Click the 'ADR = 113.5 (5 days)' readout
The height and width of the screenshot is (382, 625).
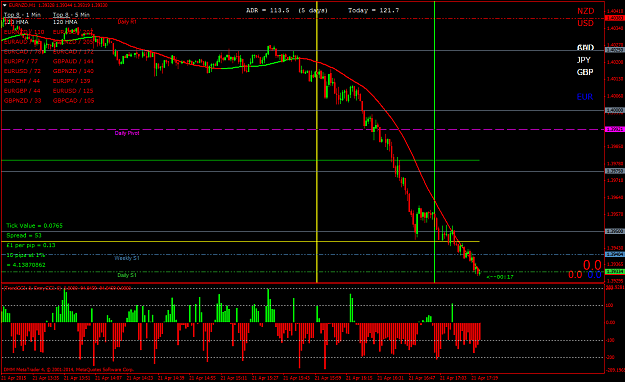(x=287, y=10)
